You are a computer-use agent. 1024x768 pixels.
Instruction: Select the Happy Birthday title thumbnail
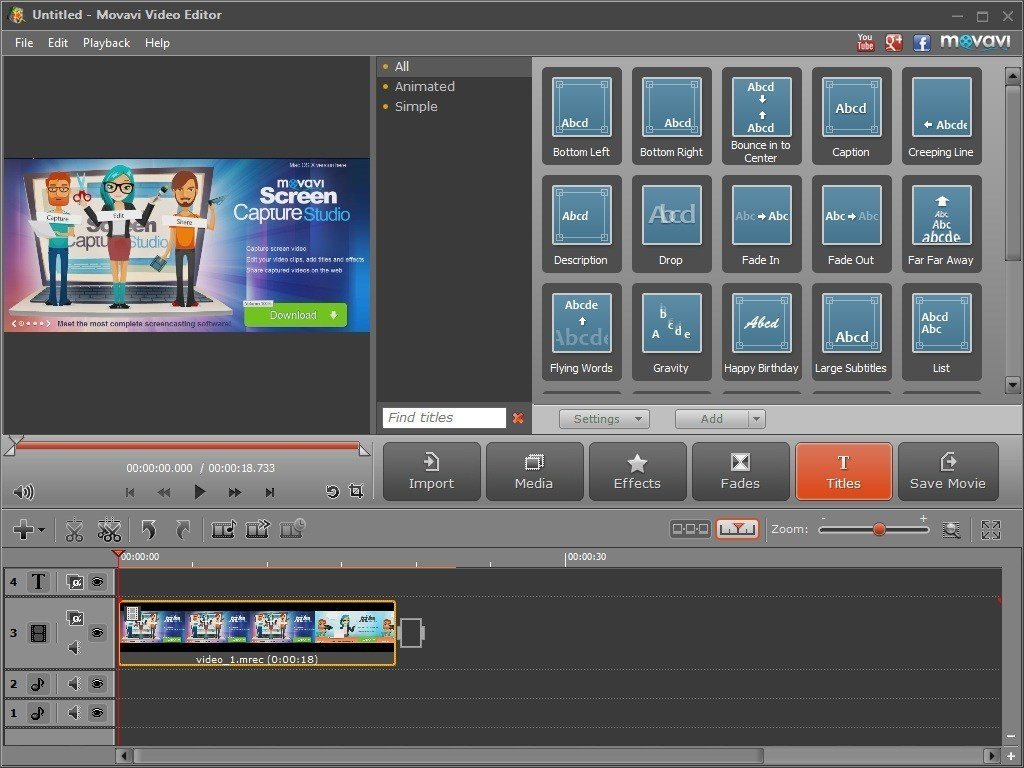coord(761,332)
